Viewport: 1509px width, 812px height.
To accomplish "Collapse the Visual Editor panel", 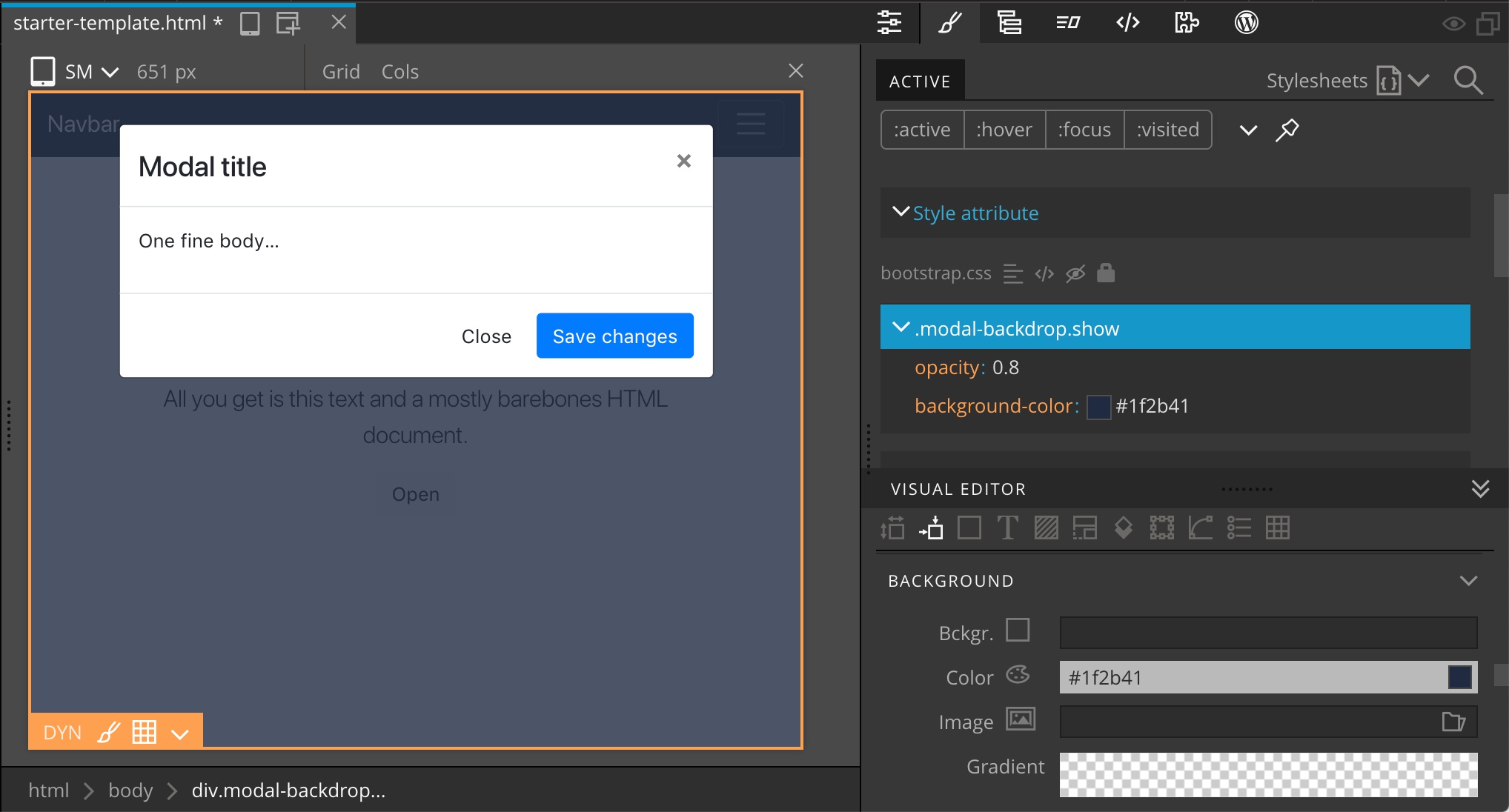I will click(1480, 489).
